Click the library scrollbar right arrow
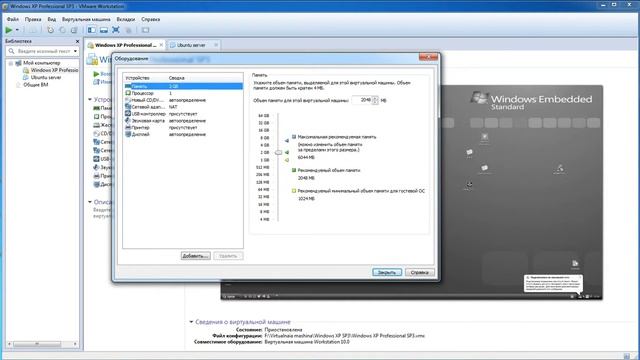 pos(75,344)
